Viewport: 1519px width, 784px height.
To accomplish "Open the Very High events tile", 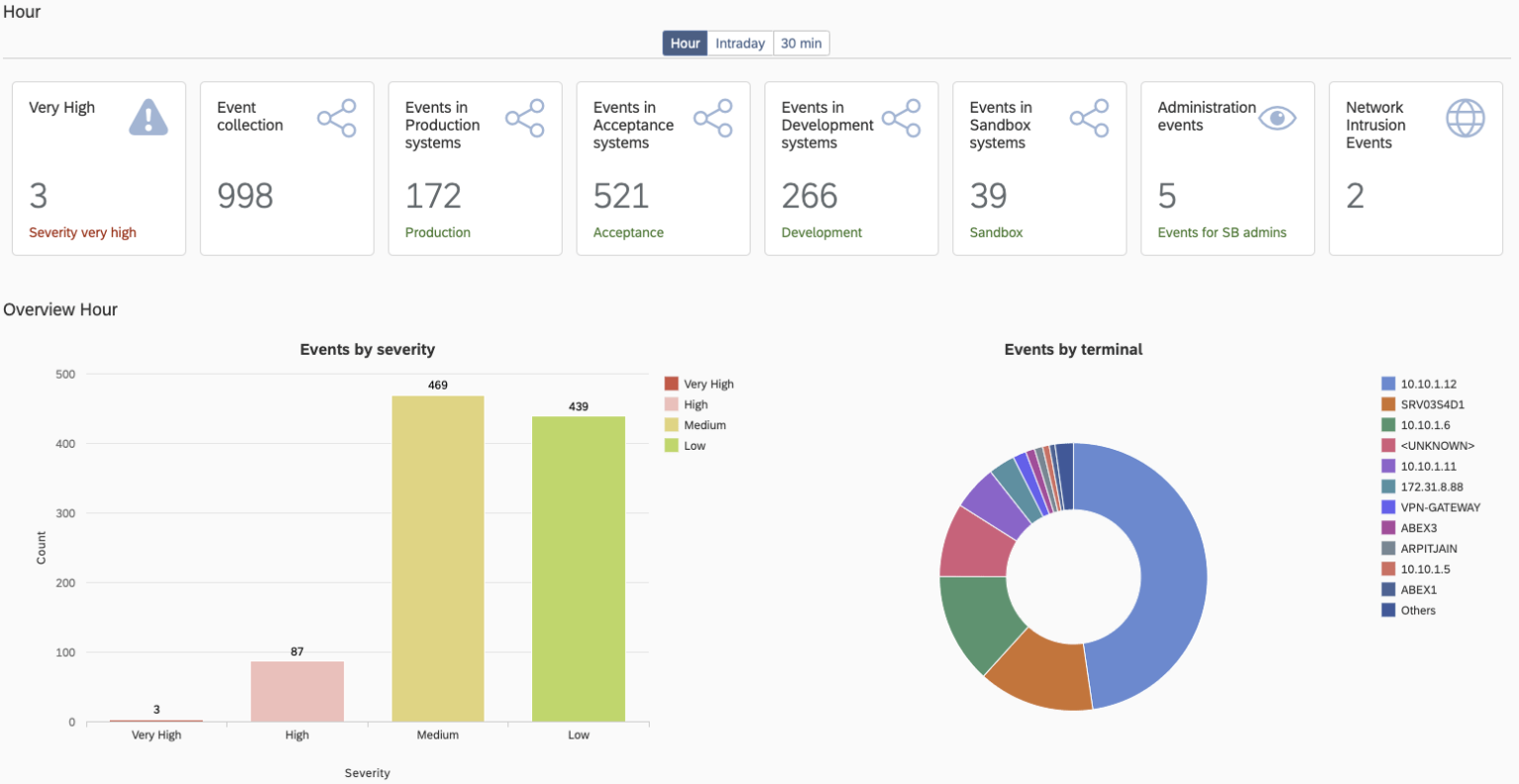I will 98,168.
